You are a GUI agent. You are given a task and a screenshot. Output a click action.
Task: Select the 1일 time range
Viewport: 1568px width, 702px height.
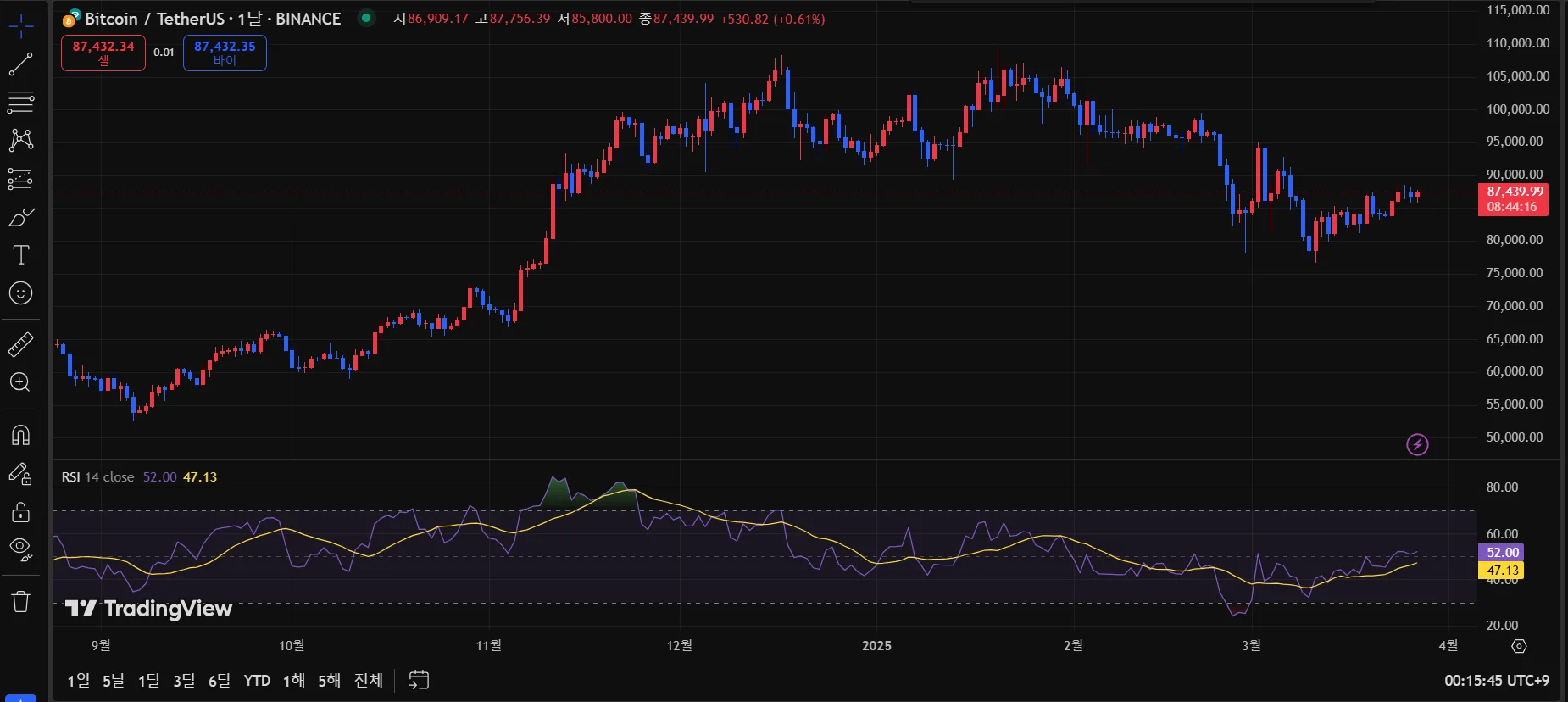79,681
